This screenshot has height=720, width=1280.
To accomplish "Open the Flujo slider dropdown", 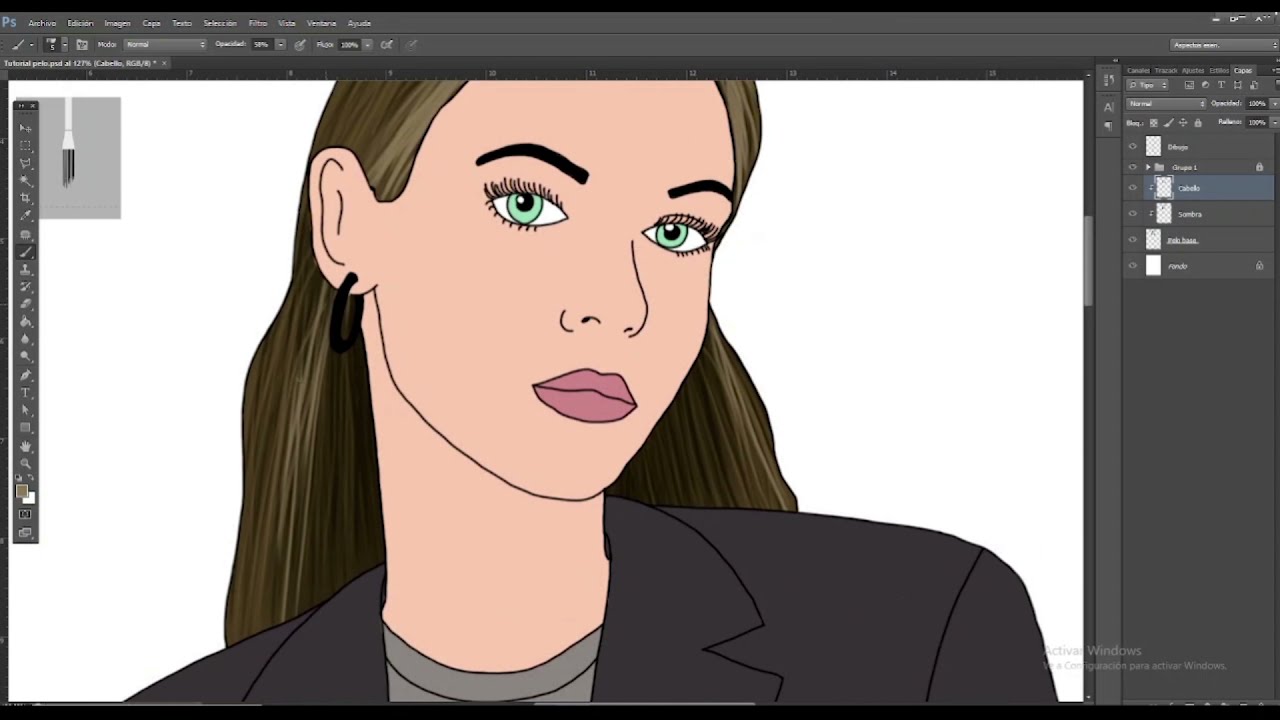I will coord(368,44).
